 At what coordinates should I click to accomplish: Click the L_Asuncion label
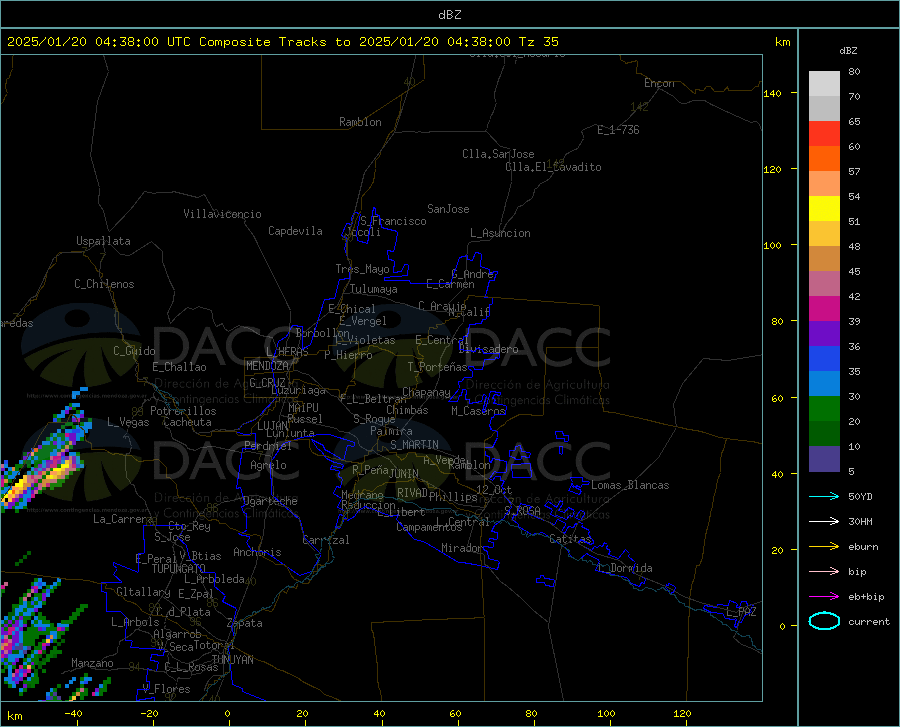[500, 233]
